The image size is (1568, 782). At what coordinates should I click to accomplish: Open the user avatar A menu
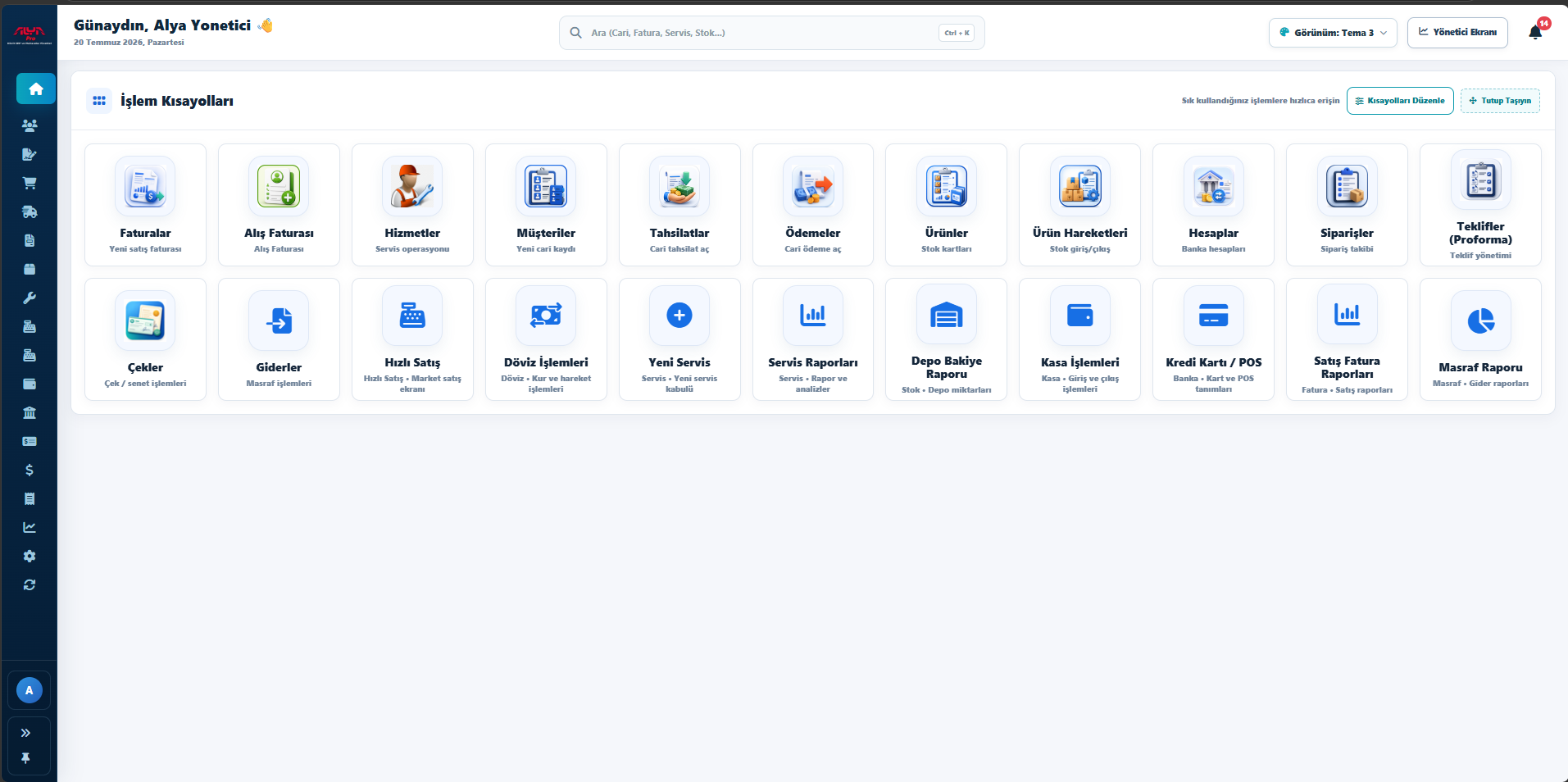(30, 690)
